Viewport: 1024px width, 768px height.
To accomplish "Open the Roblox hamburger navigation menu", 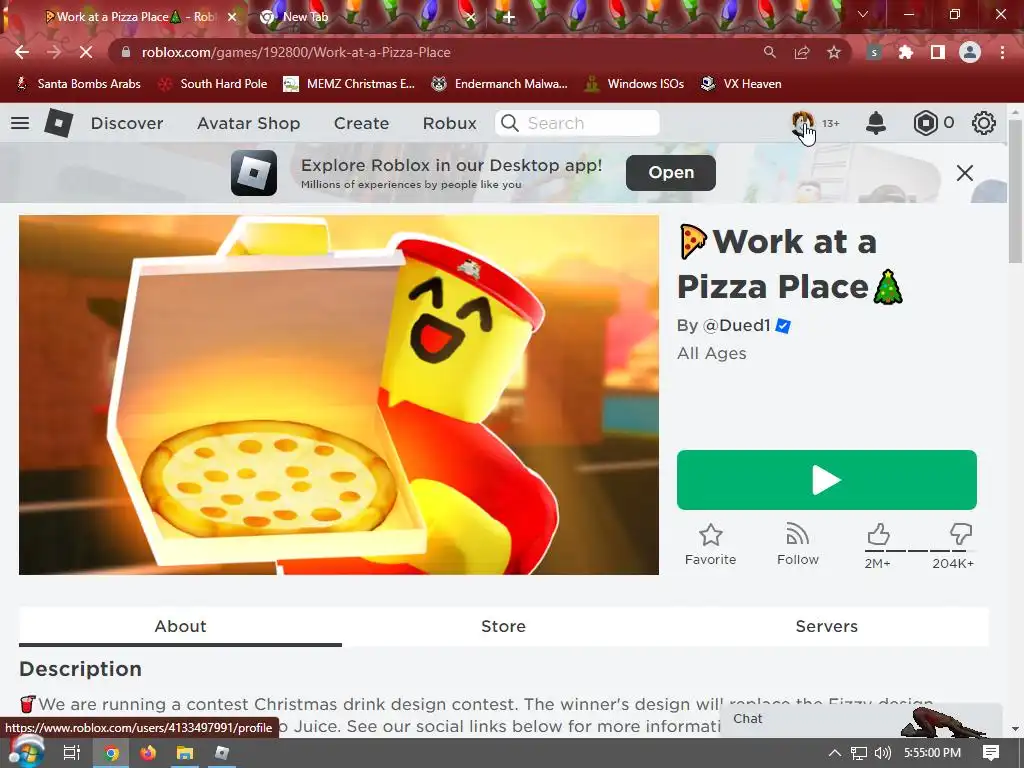I will pyautogui.click(x=20, y=123).
